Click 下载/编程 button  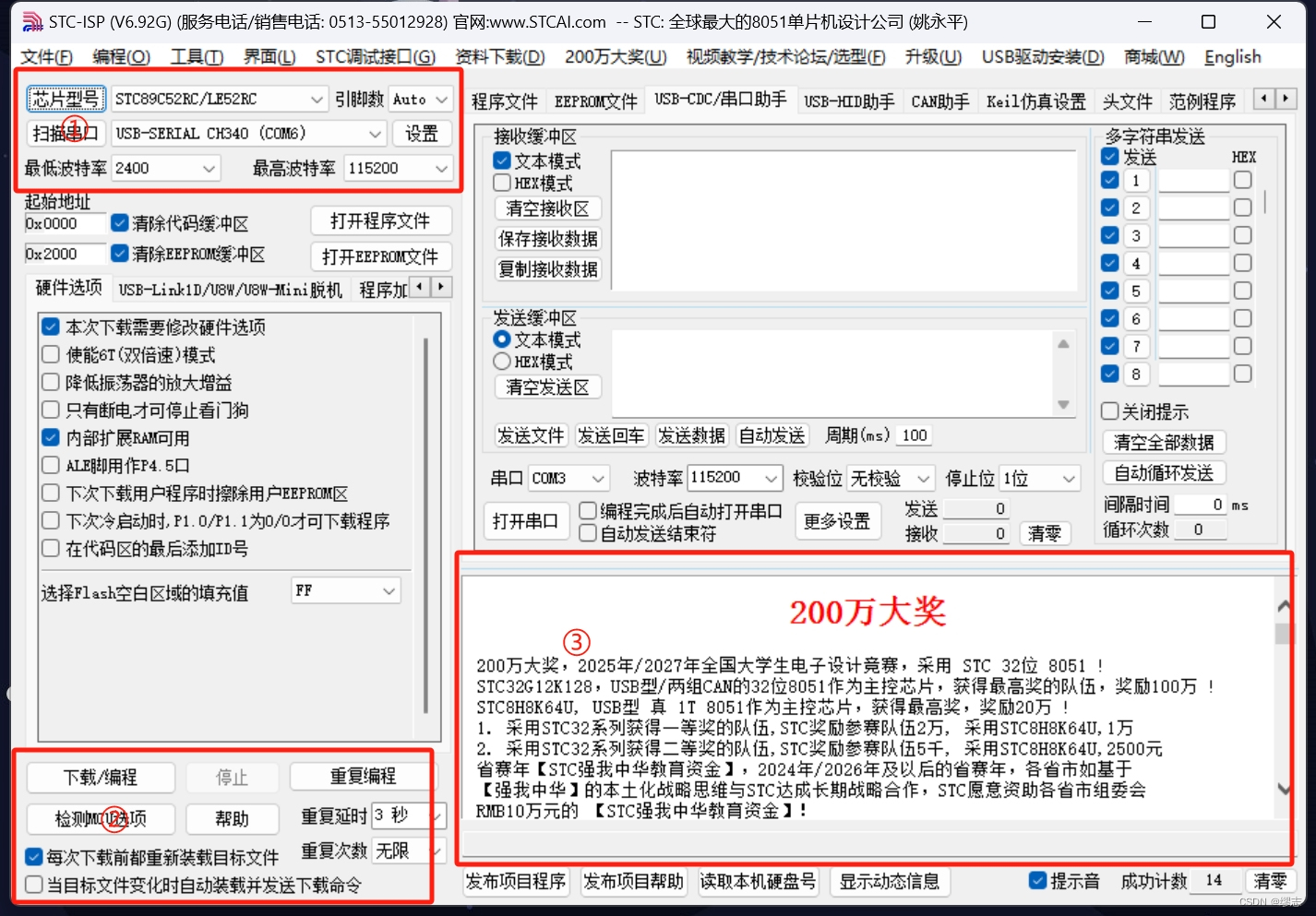(x=101, y=778)
